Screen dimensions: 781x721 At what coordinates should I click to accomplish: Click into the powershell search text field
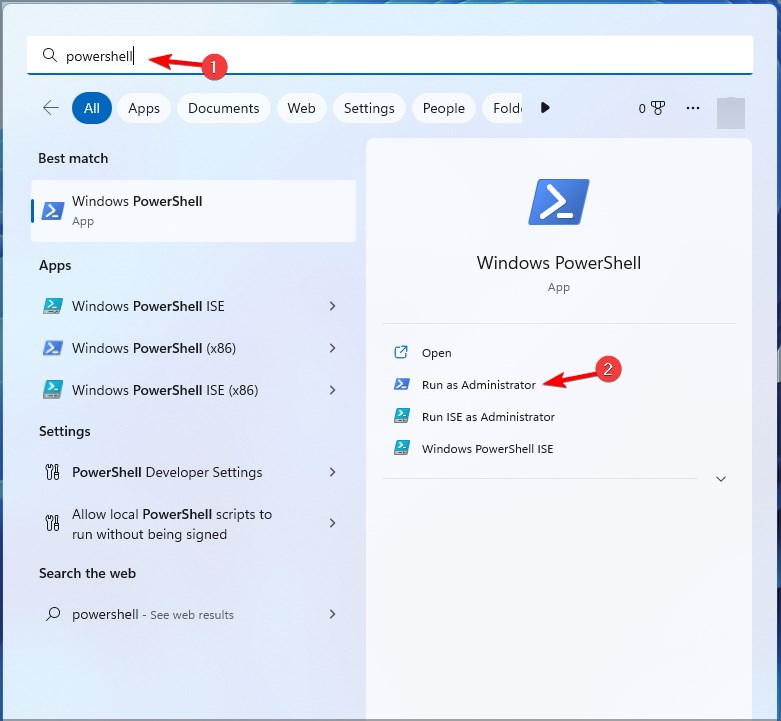click(x=390, y=55)
